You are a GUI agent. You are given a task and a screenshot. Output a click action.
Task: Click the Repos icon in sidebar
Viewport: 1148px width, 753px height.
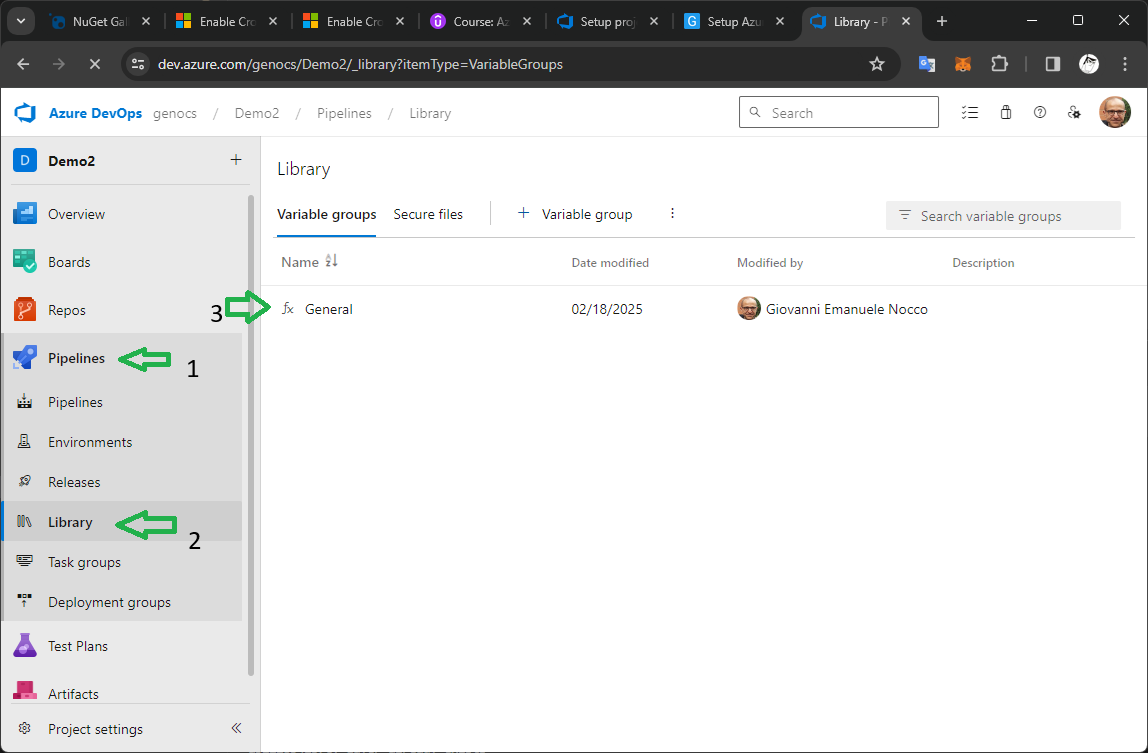point(25,310)
